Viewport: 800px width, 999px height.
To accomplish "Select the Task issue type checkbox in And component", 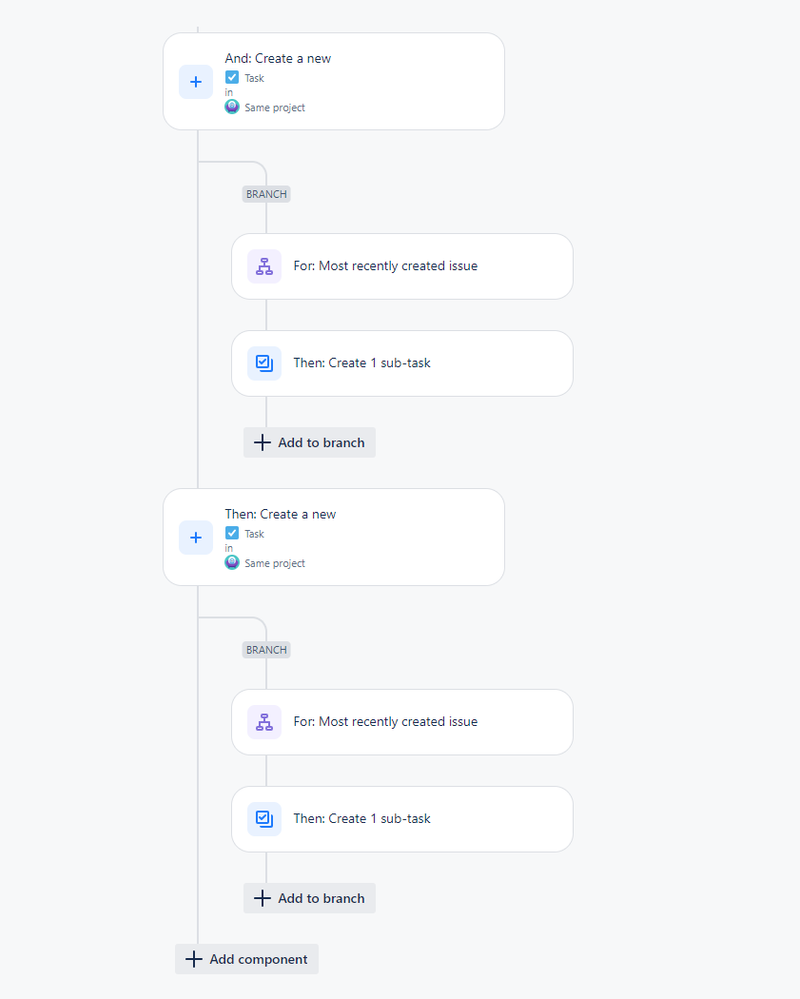I will (x=231, y=77).
